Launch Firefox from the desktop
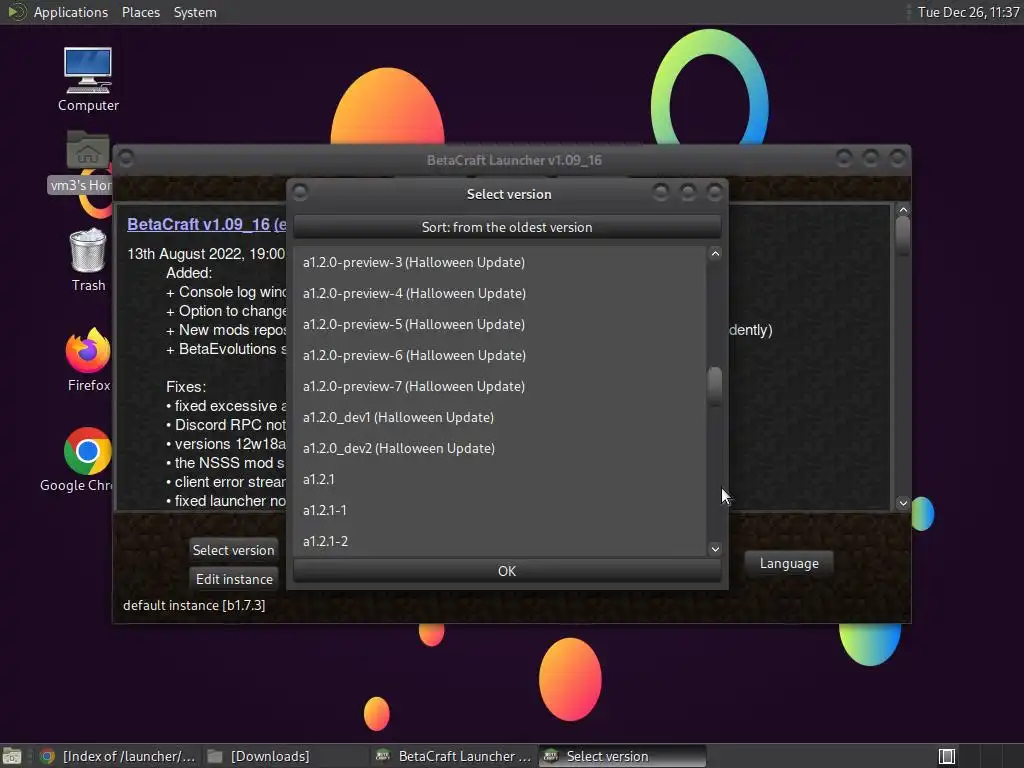Screen dimensions: 1024x768 [x=88, y=359]
